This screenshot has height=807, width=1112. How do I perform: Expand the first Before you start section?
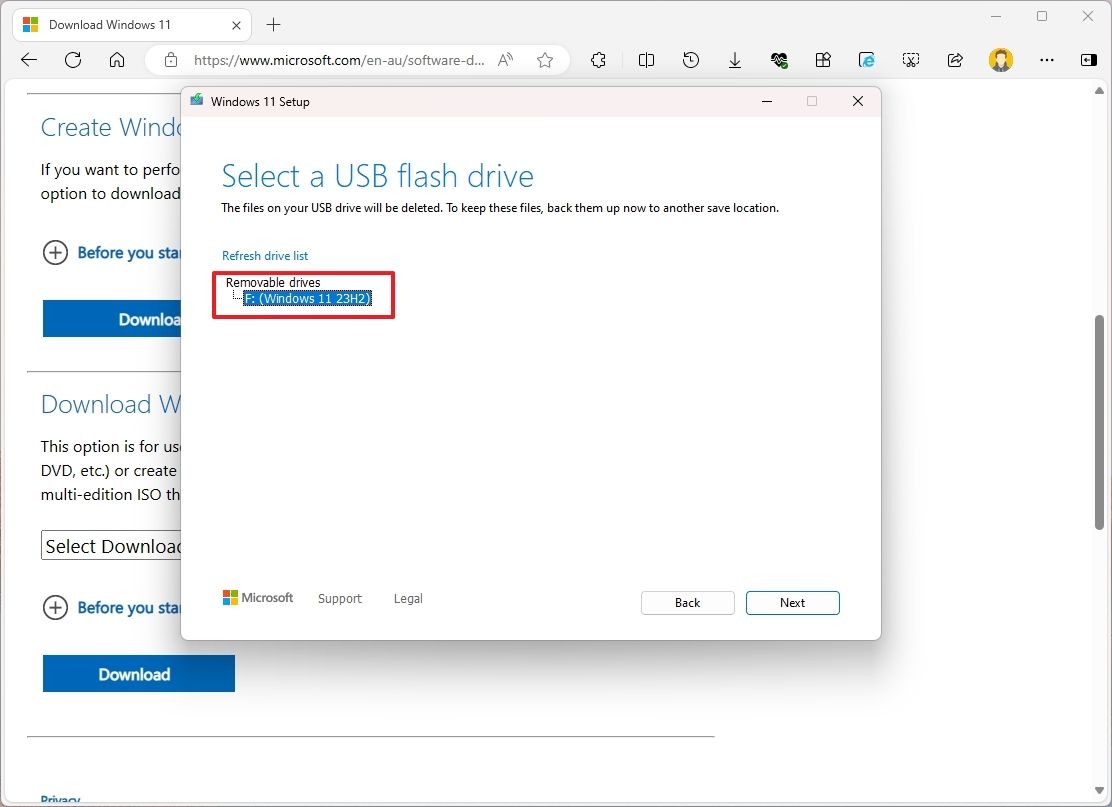55,253
